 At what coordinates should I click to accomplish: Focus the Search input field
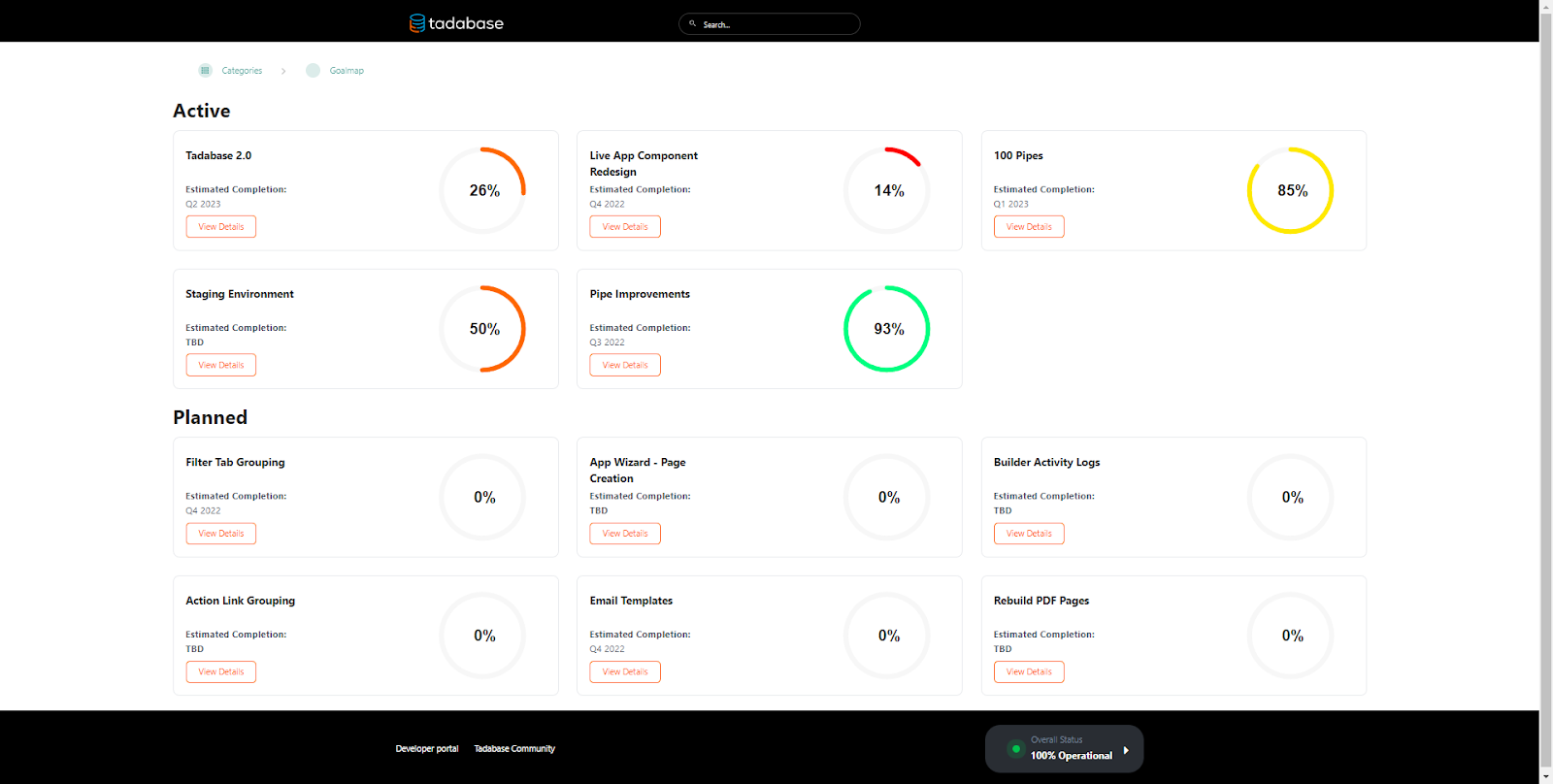[x=770, y=23]
